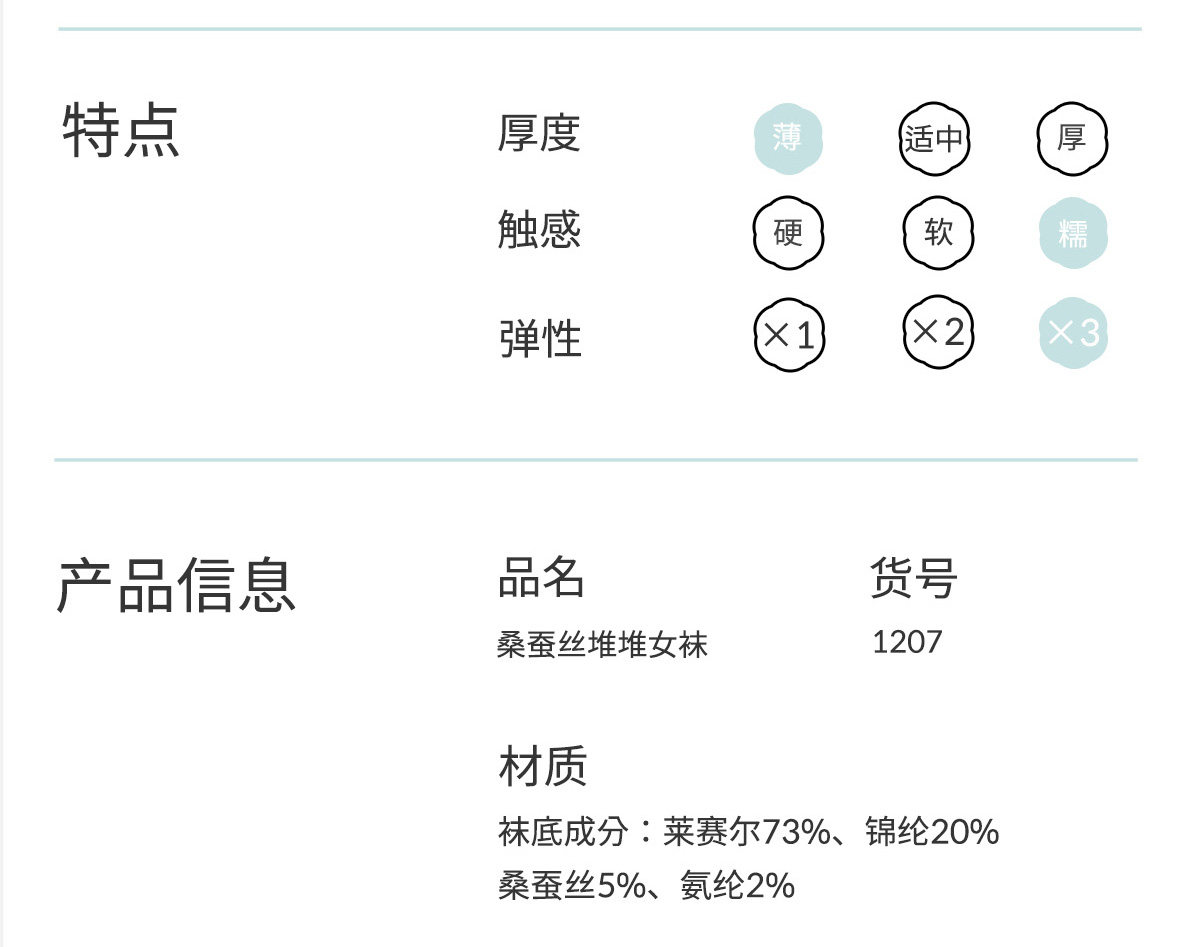This screenshot has height=947, width=1200.
Task: Select the 薄 thickness badge
Action: point(787,138)
